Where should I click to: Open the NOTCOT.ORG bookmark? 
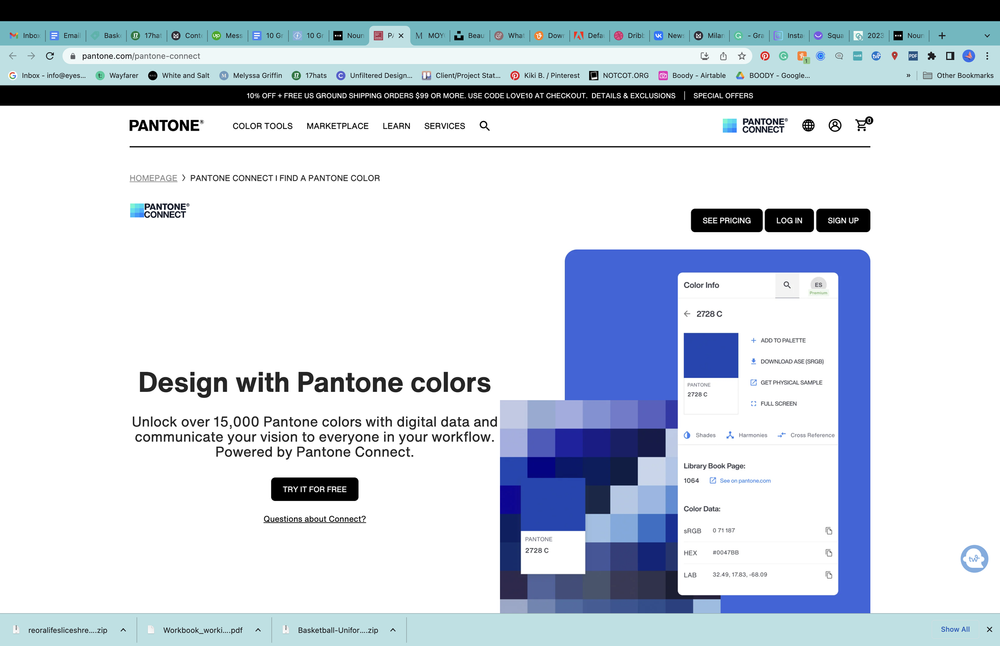(x=619, y=75)
